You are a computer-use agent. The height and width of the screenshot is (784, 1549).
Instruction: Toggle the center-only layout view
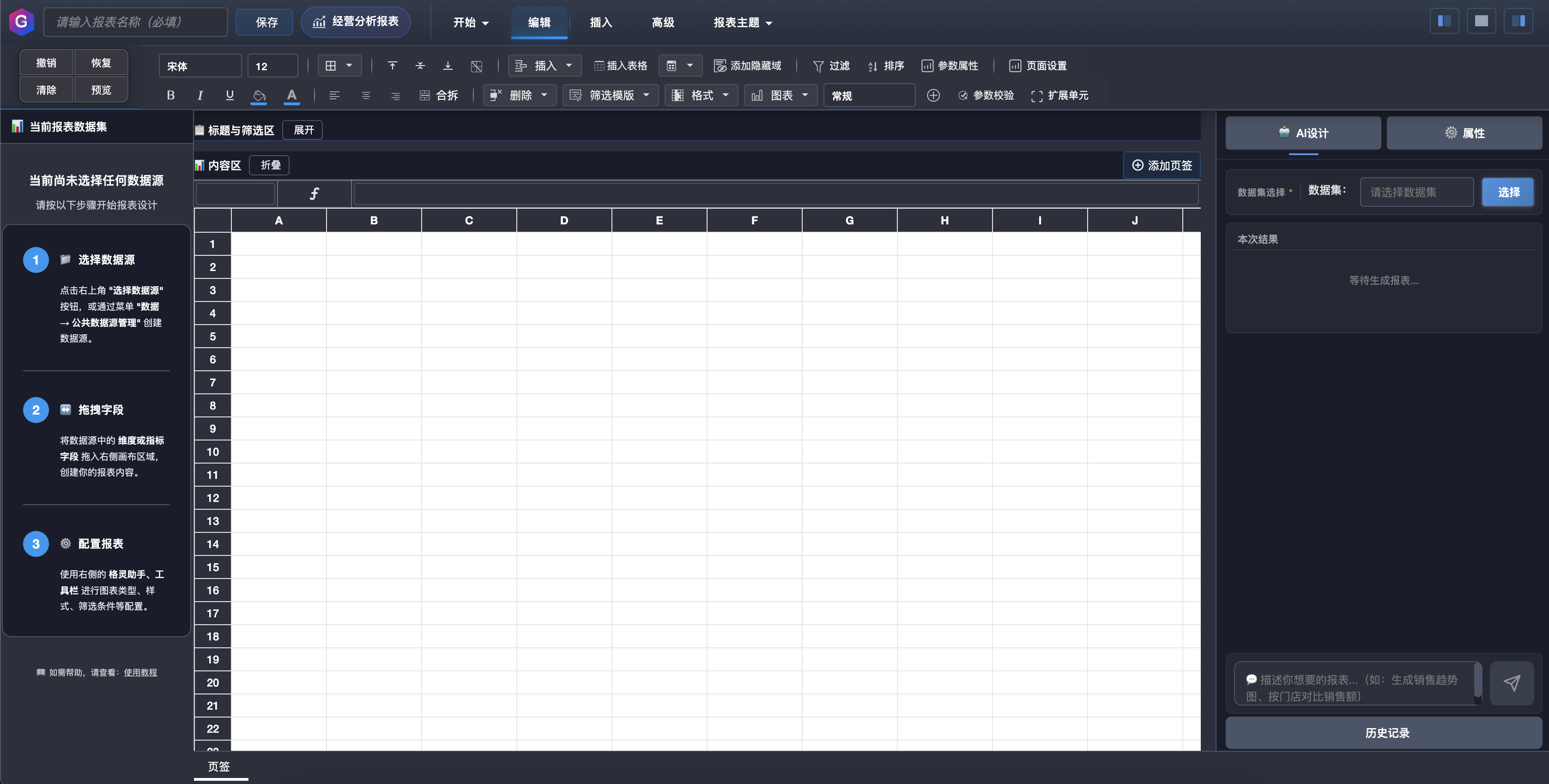click(1481, 22)
